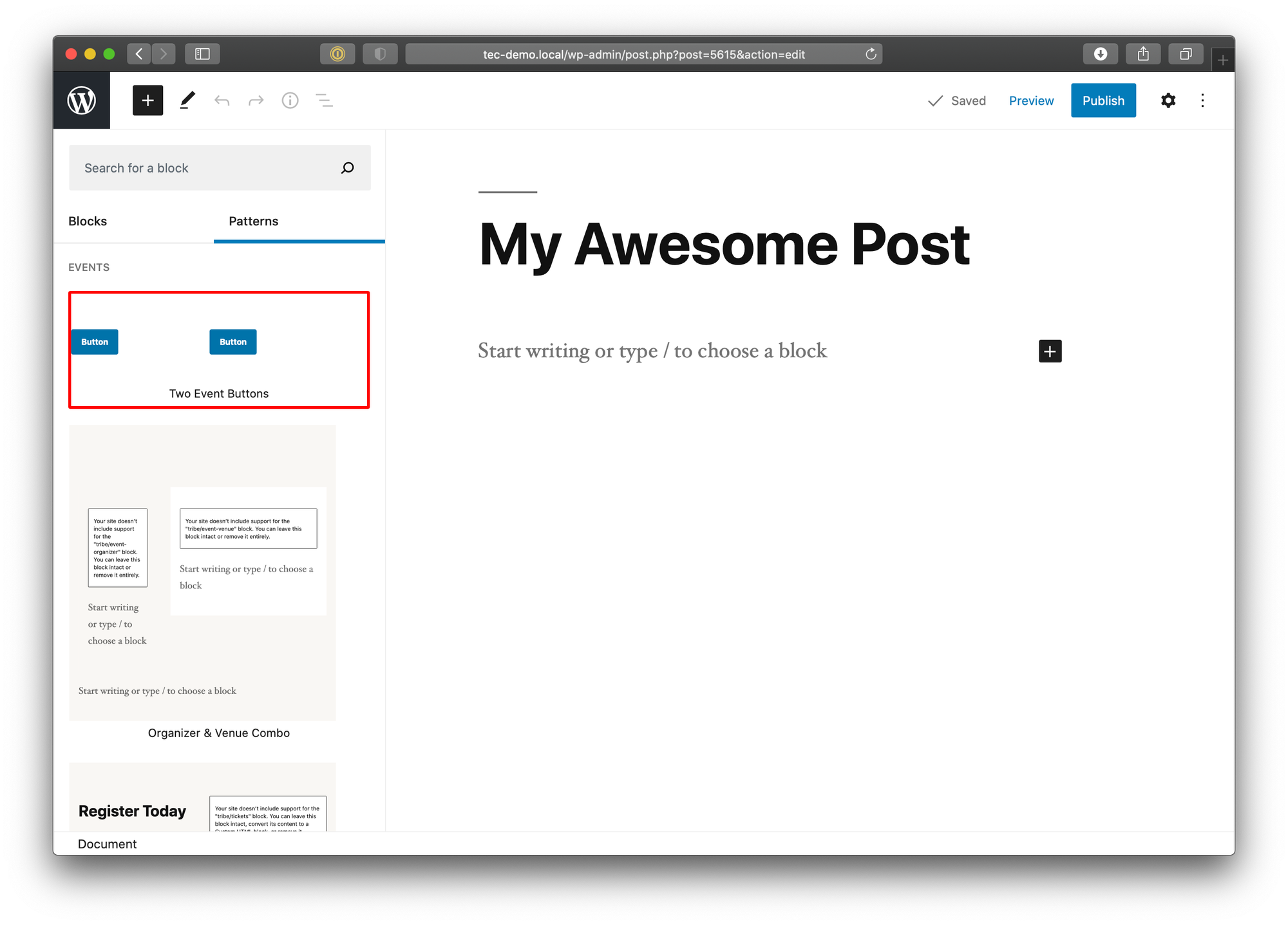Open the block inserter with the plus icon
The width and height of the screenshot is (1288, 925).
pos(147,100)
